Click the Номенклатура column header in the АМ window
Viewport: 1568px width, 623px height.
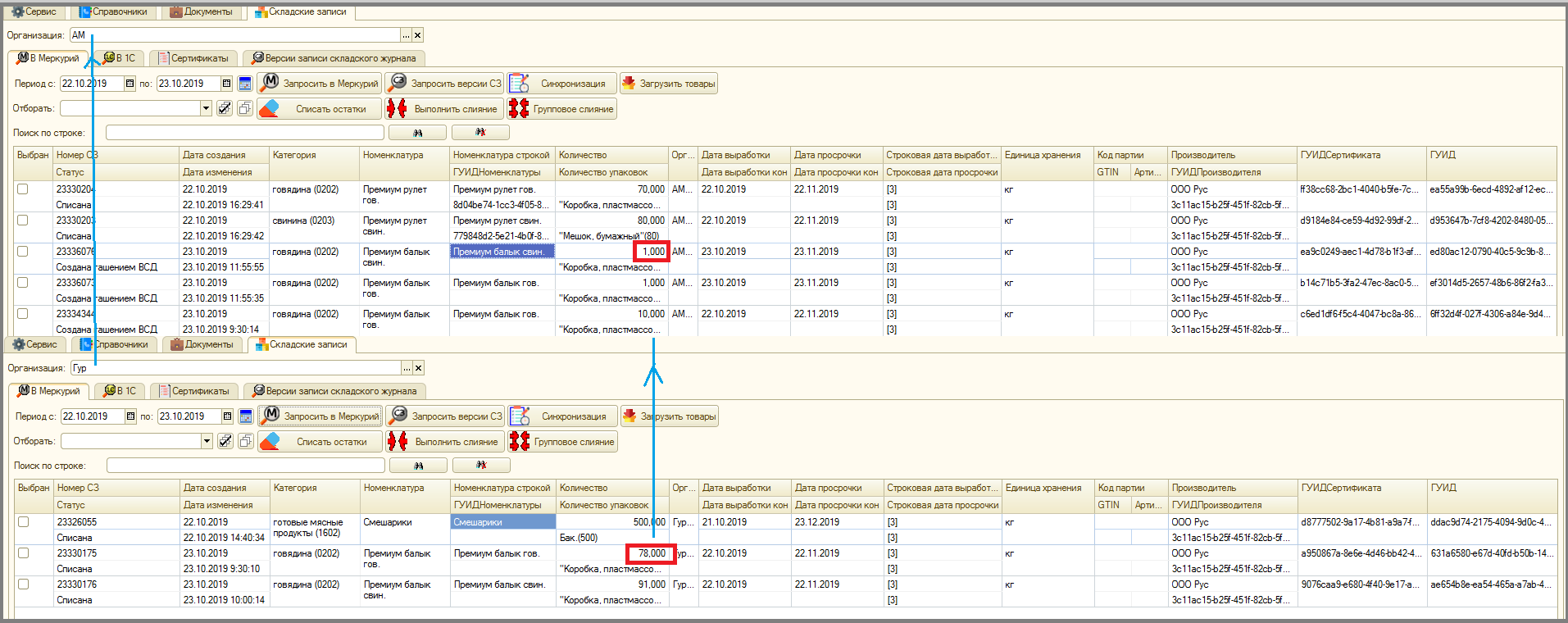(x=405, y=155)
